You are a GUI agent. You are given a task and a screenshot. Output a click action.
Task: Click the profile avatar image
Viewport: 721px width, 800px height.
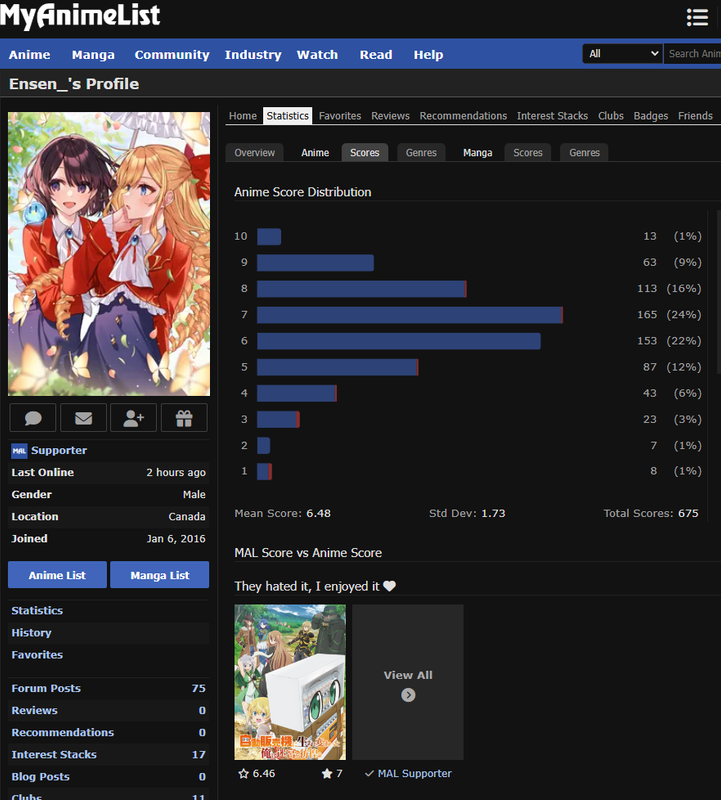click(x=109, y=254)
